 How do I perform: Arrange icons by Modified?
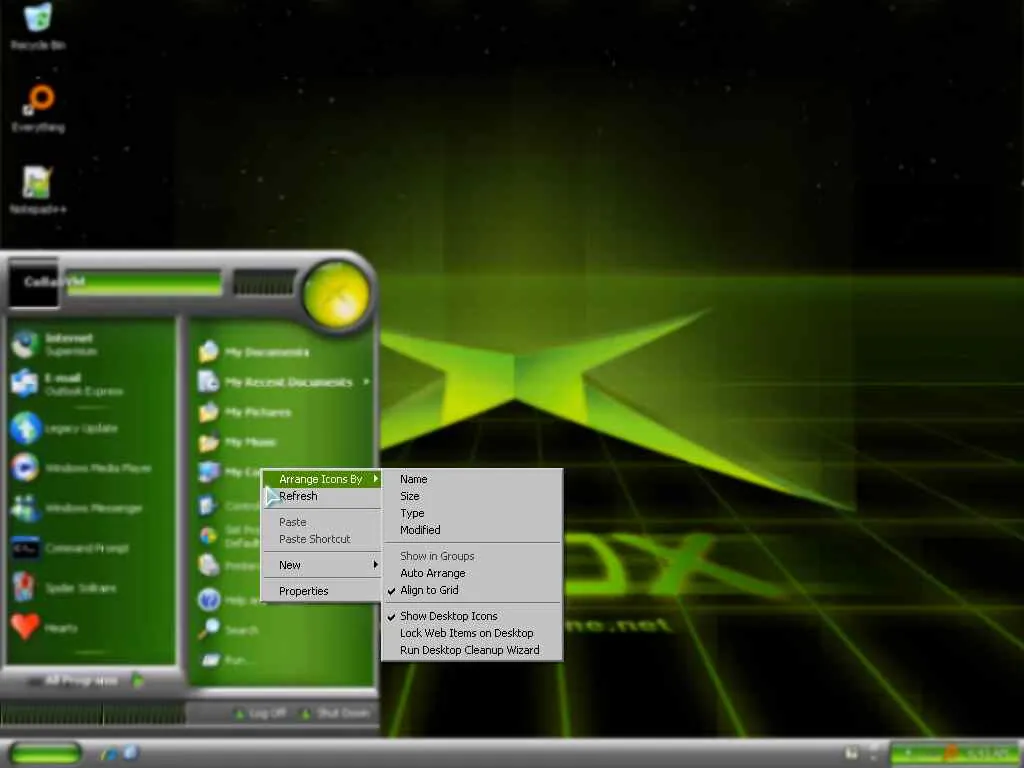tap(472, 530)
